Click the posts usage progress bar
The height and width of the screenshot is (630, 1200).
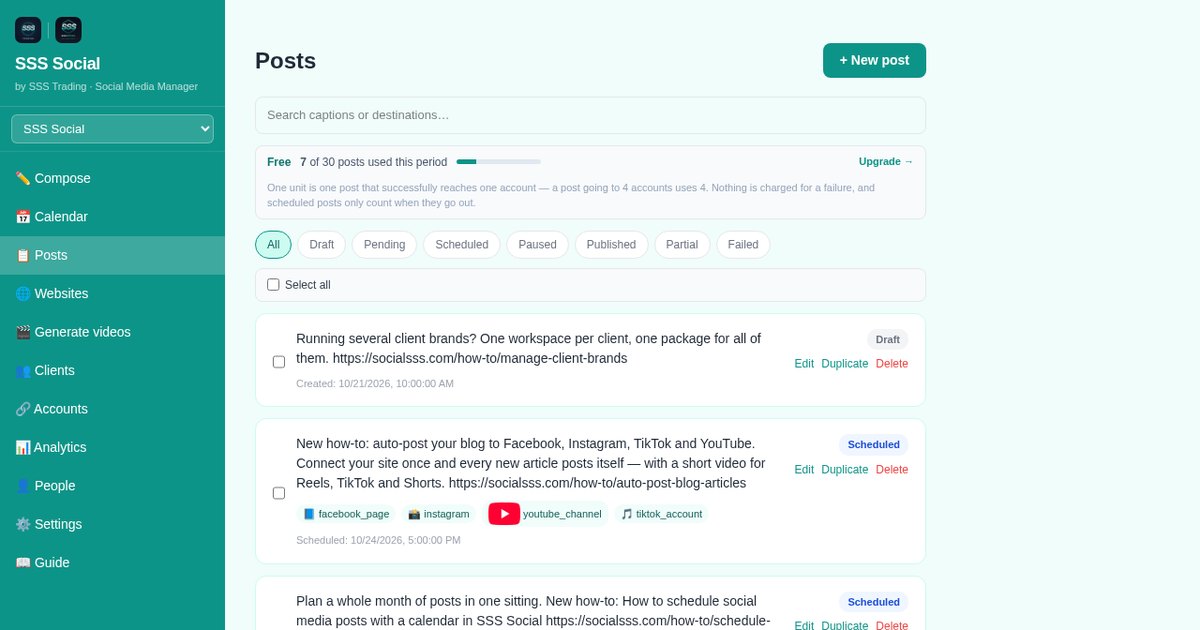[x=498, y=162]
